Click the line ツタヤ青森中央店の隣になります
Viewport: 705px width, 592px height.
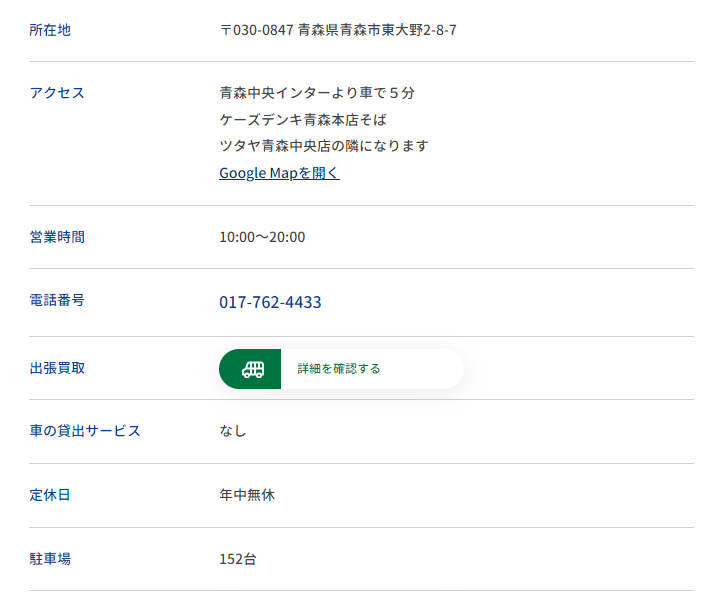point(323,146)
